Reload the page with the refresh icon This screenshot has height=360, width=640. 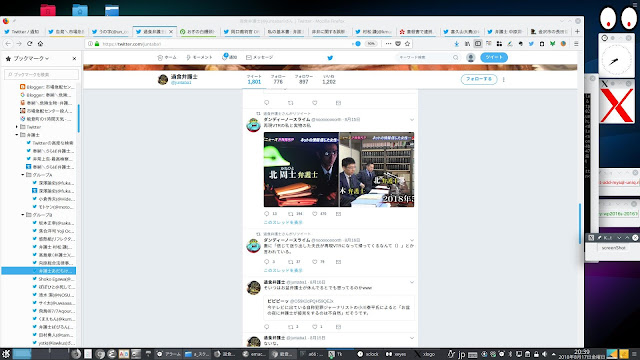tap(29, 44)
